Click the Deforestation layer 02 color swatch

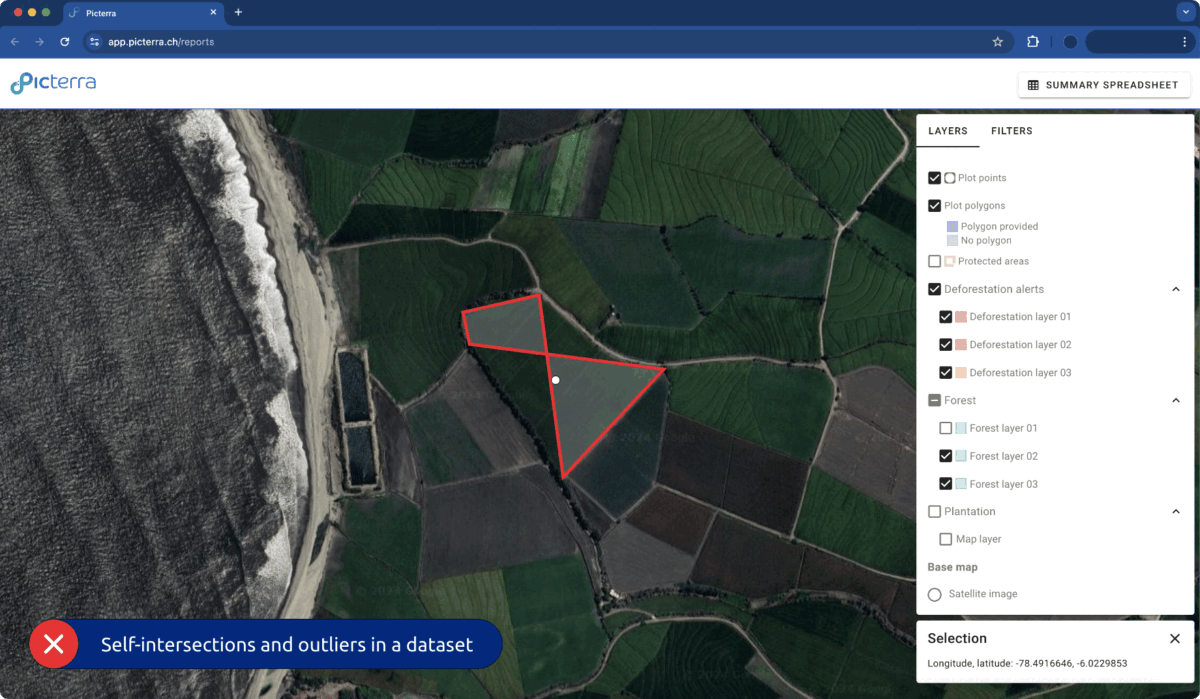(961, 345)
